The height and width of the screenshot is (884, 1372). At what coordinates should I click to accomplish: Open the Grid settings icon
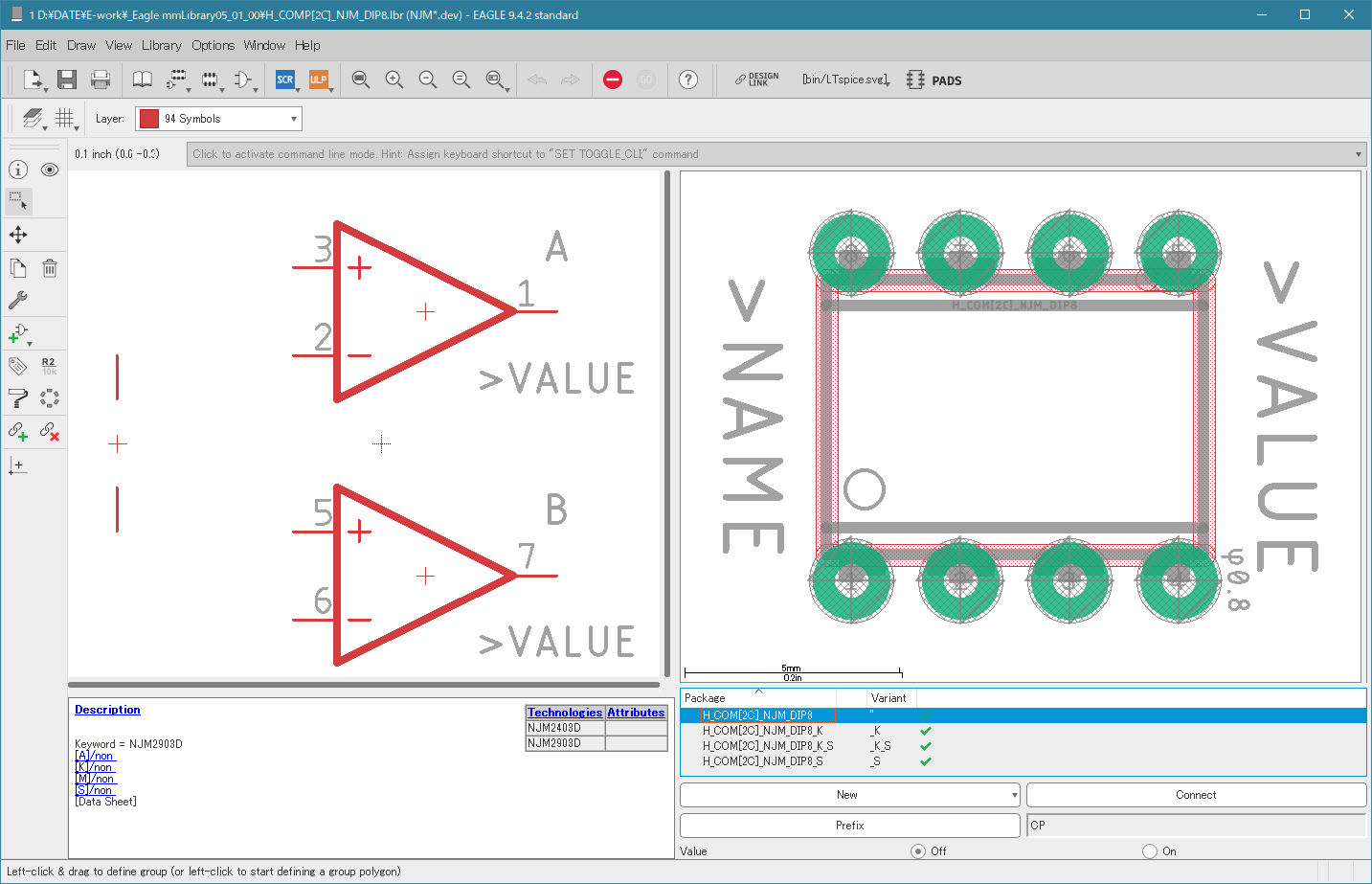coord(64,118)
